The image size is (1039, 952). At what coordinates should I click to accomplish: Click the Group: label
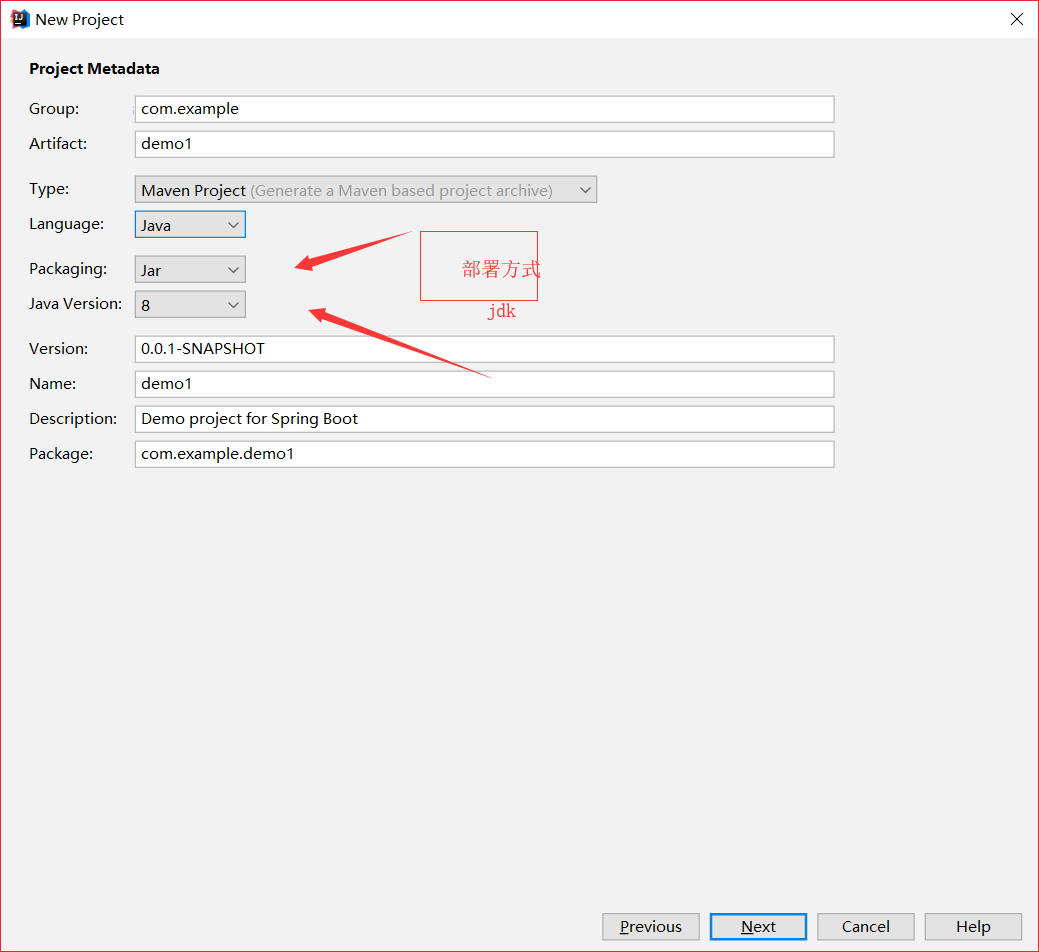54,109
